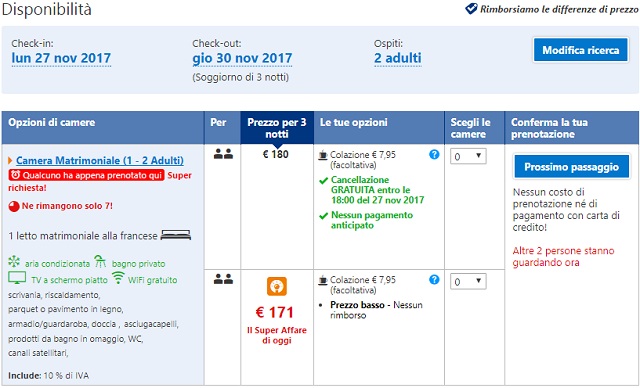Viewport: 640px width, 388px height.
Task: Click the free WiFi signal icon
Action: tap(118, 278)
